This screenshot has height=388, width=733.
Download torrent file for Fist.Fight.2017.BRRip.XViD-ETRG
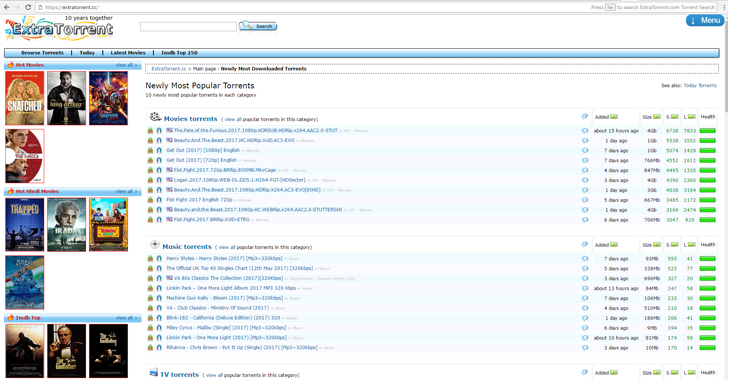pyautogui.click(x=151, y=220)
